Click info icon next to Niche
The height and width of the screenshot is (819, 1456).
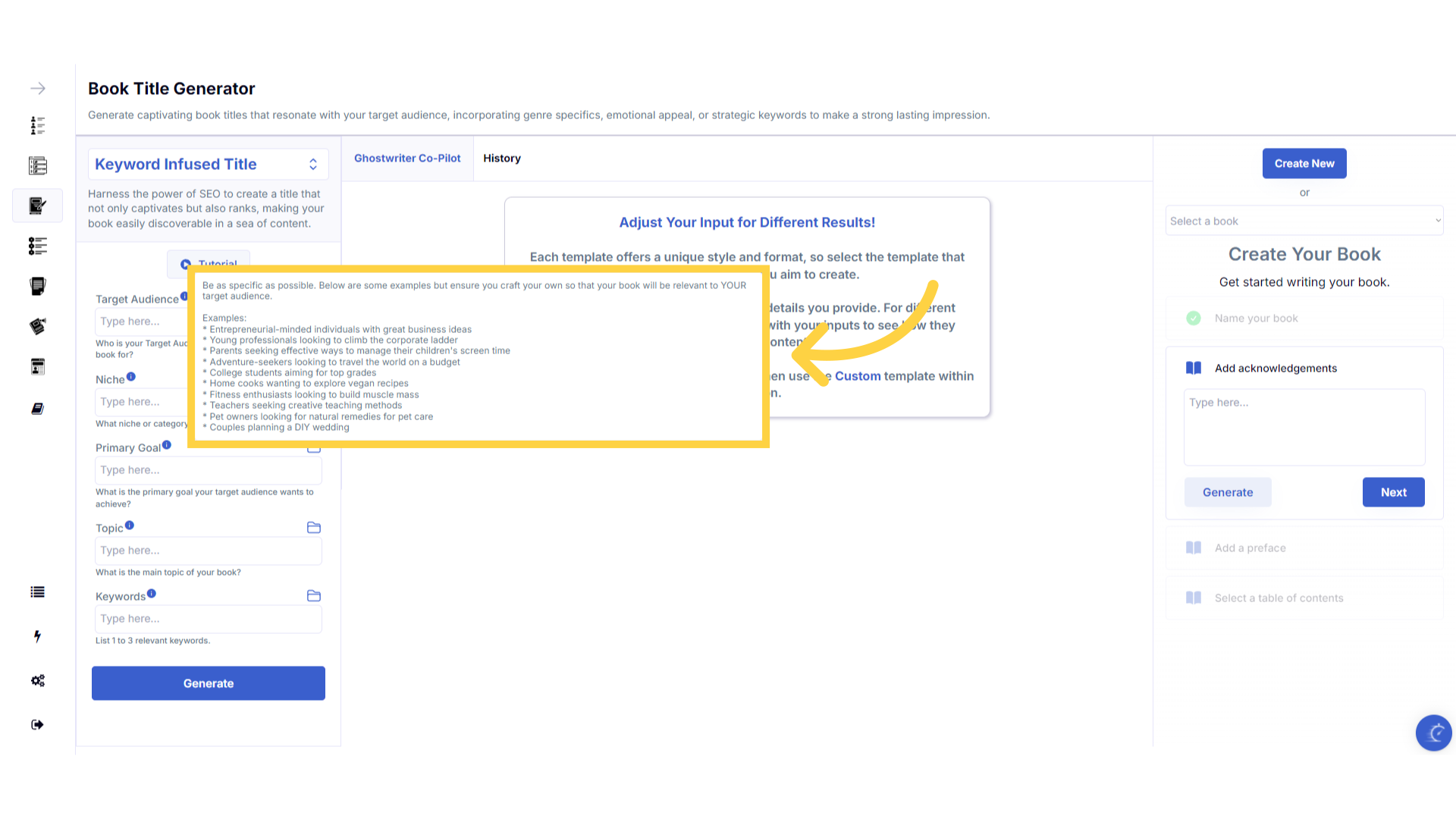click(x=131, y=377)
